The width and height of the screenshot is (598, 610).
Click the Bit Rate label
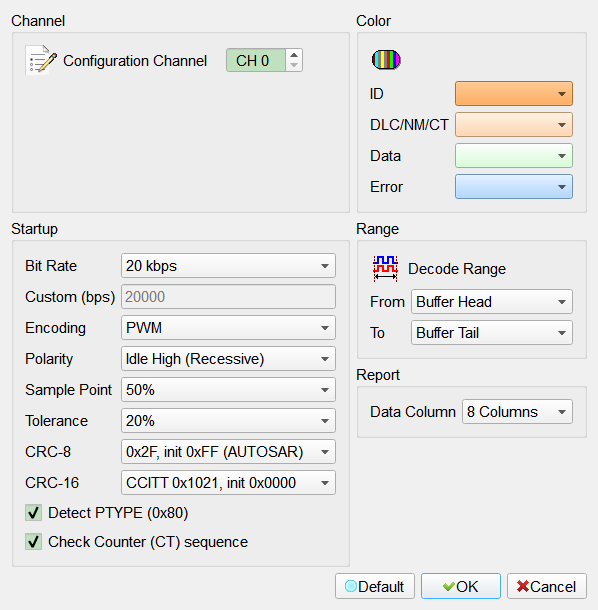pos(51,266)
